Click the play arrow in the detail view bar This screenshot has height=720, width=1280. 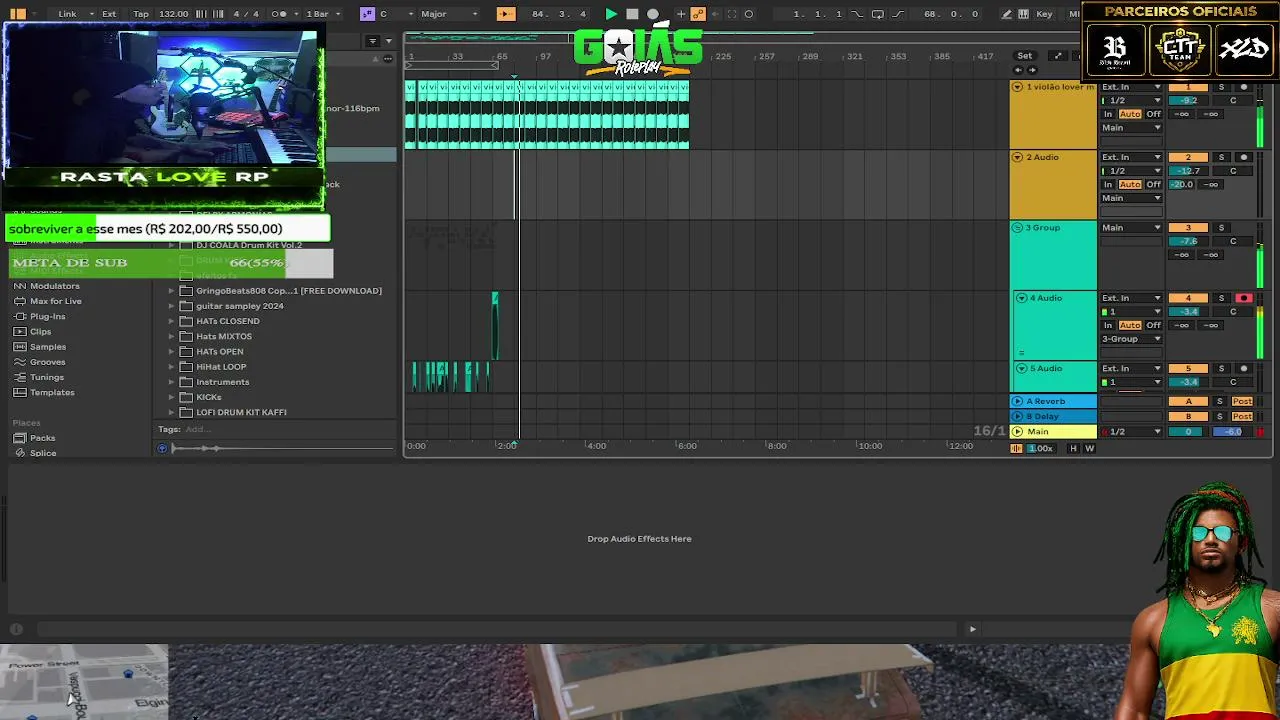[x=972, y=629]
